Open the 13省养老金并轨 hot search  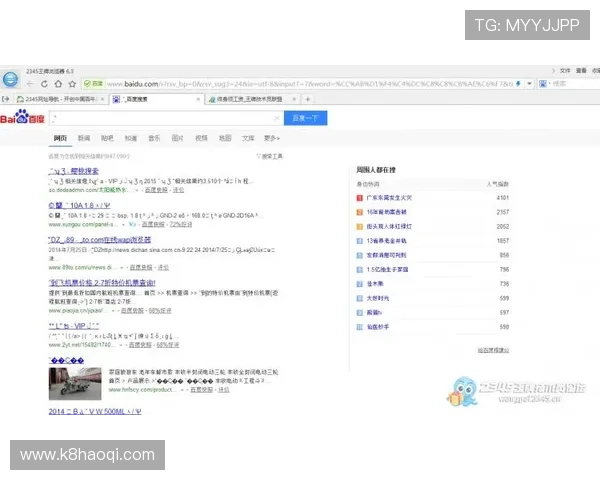point(386,241)
